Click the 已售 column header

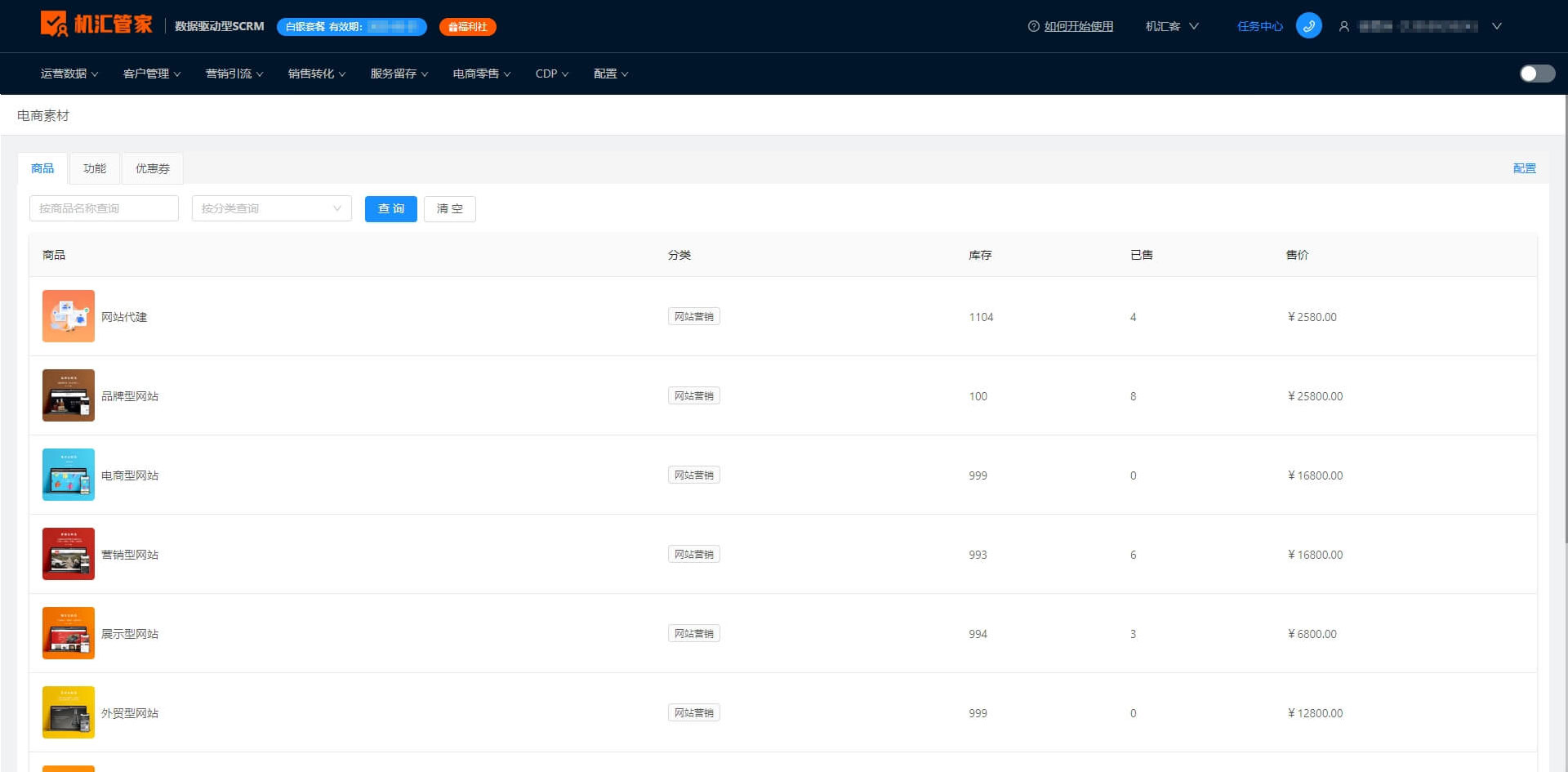1142,255
